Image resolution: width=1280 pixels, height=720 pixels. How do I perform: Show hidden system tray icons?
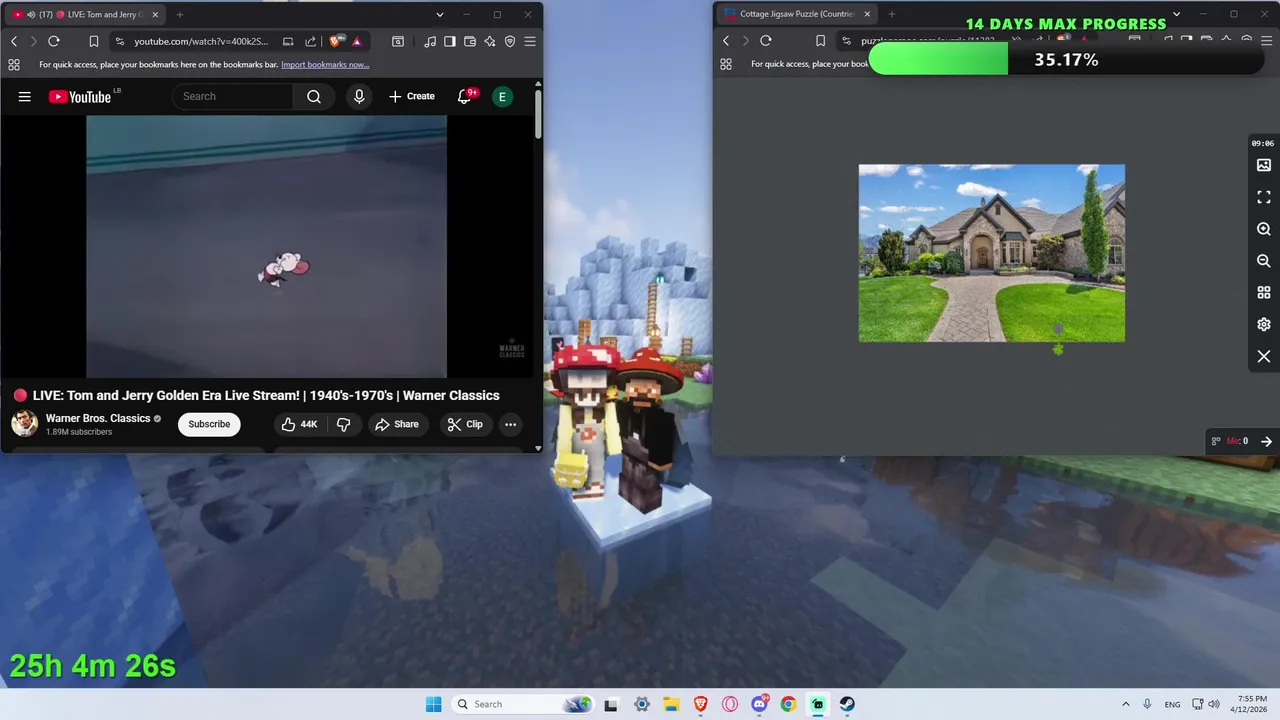pyautogui.click(x=1125, y=704)
